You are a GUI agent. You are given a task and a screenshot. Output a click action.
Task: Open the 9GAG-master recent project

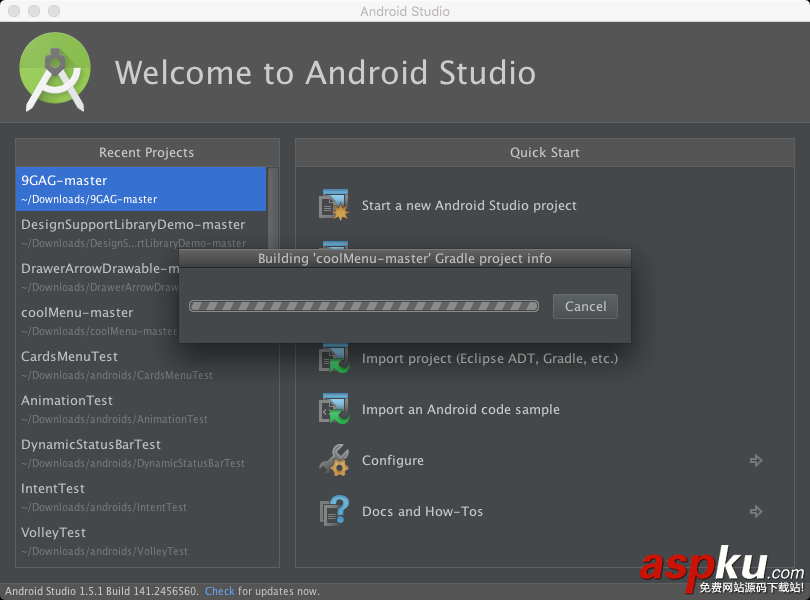pos(140,189)
